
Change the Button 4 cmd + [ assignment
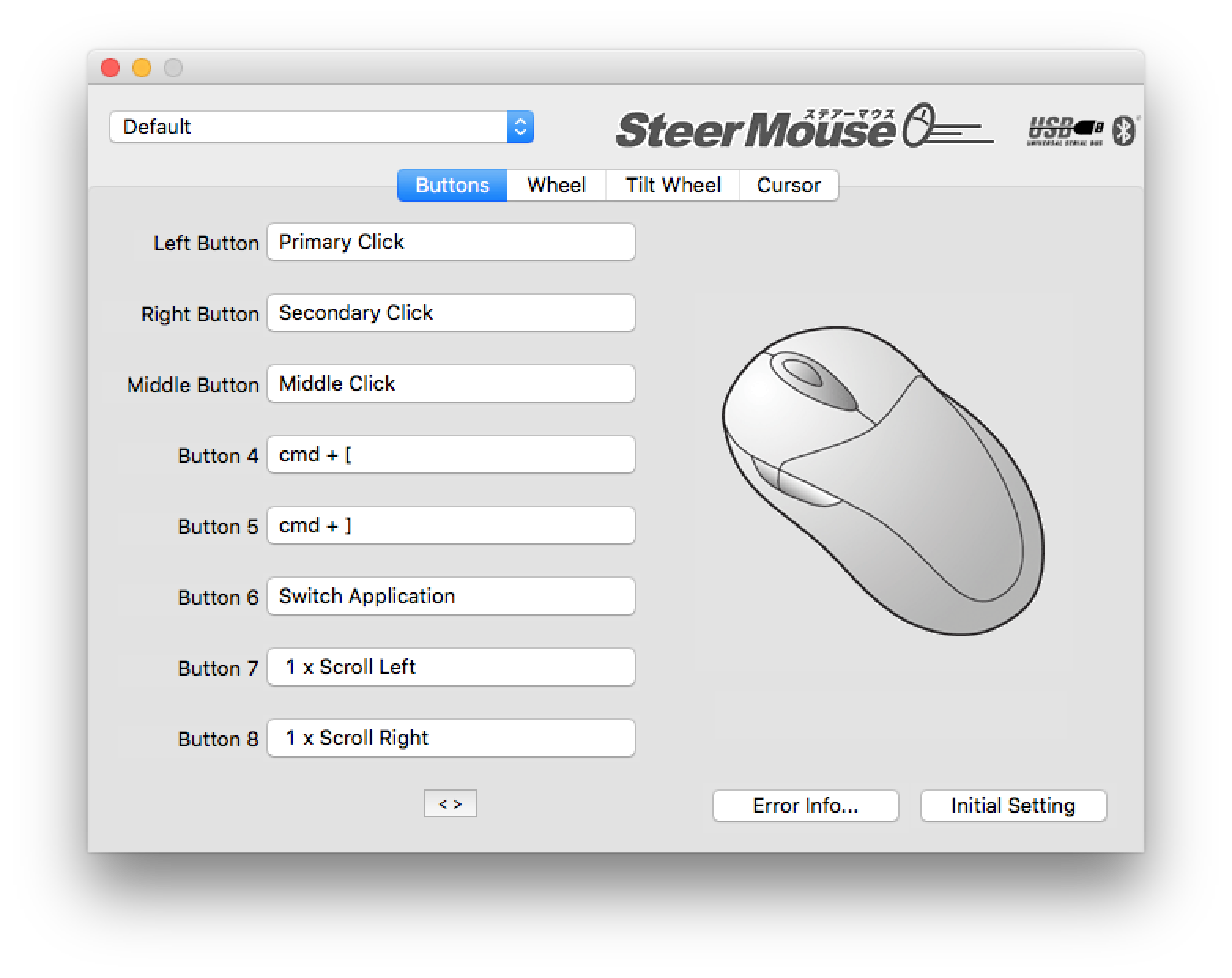pyautogui.click(x=451, y=454)
